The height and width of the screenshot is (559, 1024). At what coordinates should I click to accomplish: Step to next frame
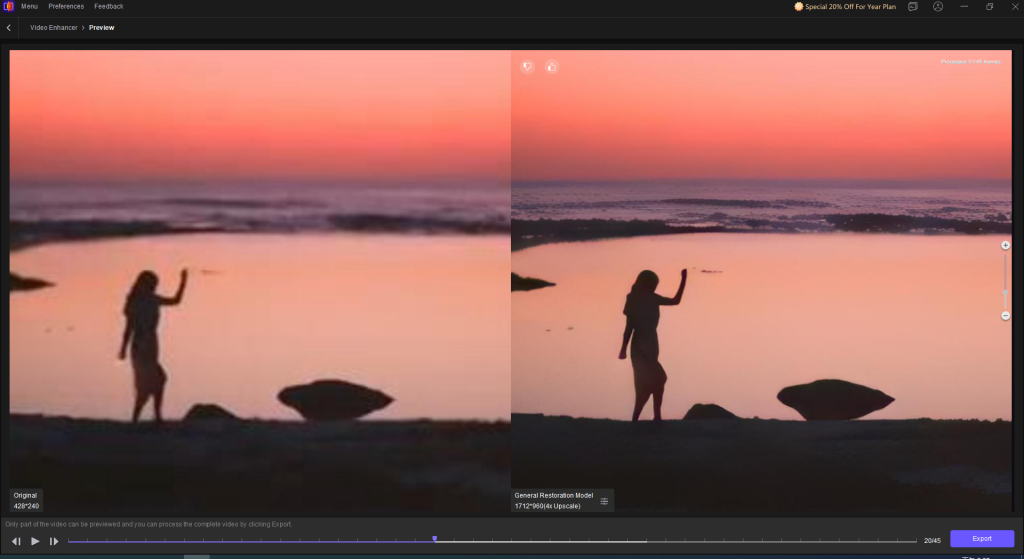54,541
